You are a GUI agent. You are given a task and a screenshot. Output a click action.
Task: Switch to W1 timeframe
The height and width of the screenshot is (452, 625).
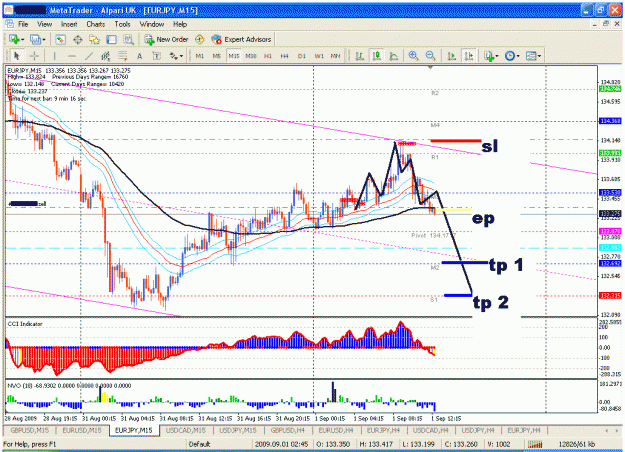tap(319, 56)
